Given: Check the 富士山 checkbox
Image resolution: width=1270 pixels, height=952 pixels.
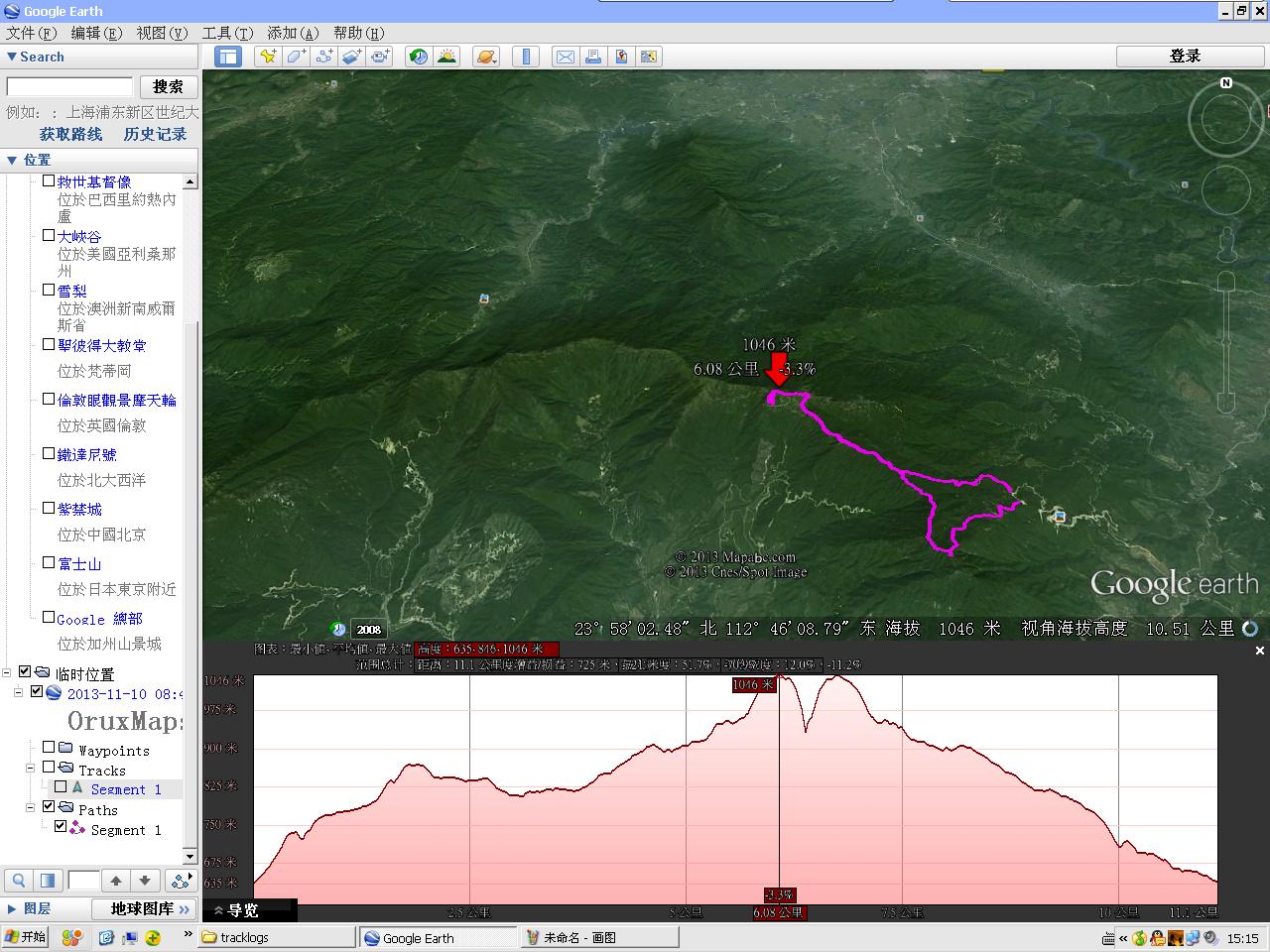Looking at the screenshot, I should [49, 562].
